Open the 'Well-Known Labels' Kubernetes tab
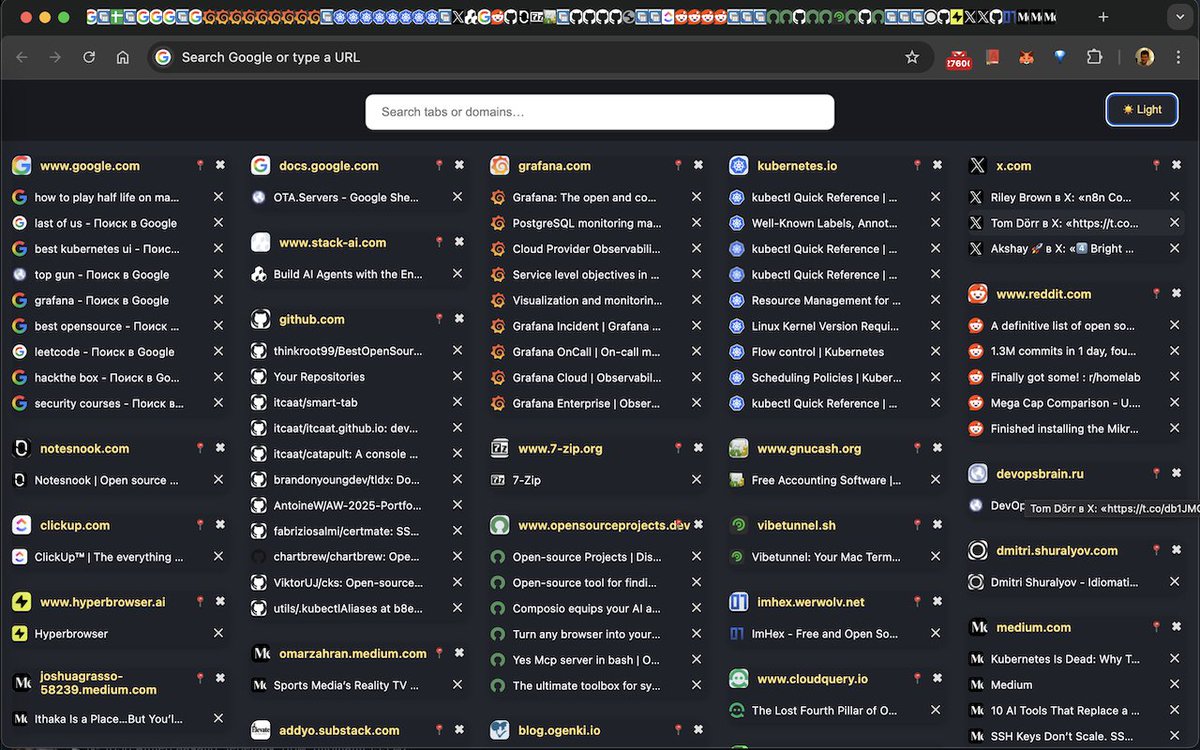Image resolution: width=1200 pixels, height=750 pixels. click(824, 223)
